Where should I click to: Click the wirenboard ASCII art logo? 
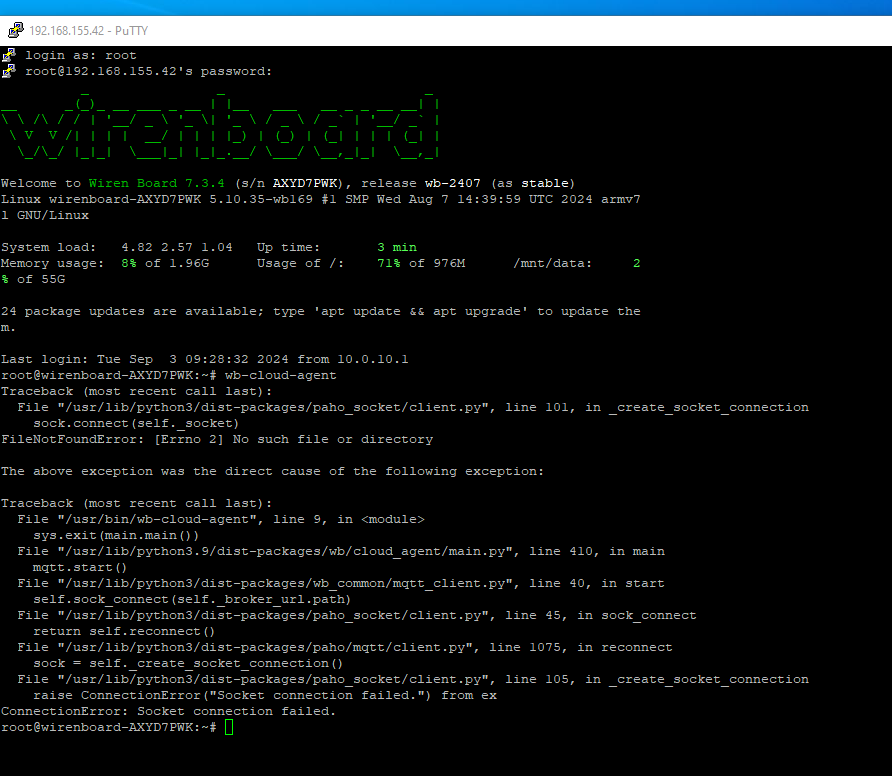(x=221, y=126)
